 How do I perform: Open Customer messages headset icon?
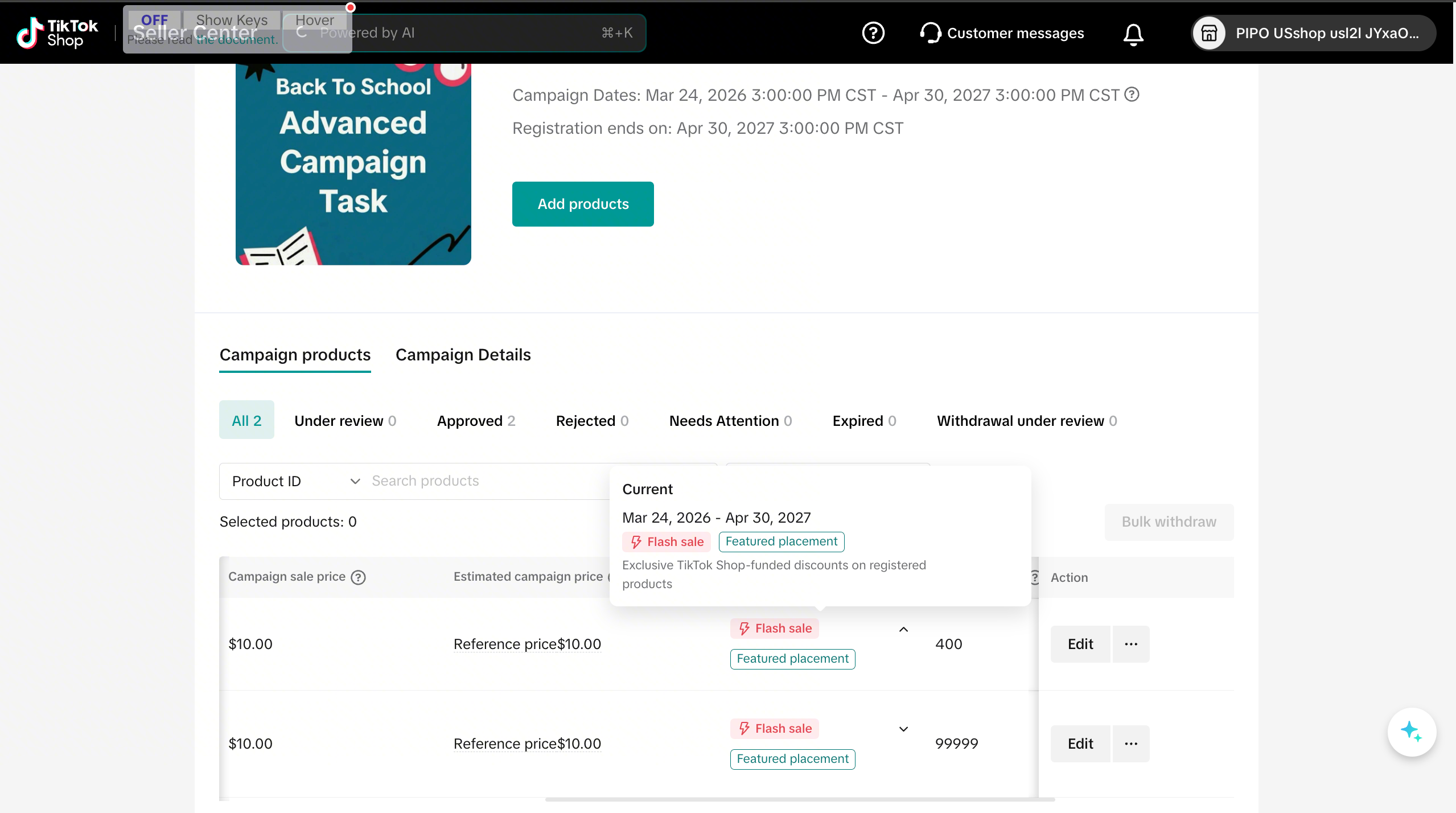pos(930,33)
